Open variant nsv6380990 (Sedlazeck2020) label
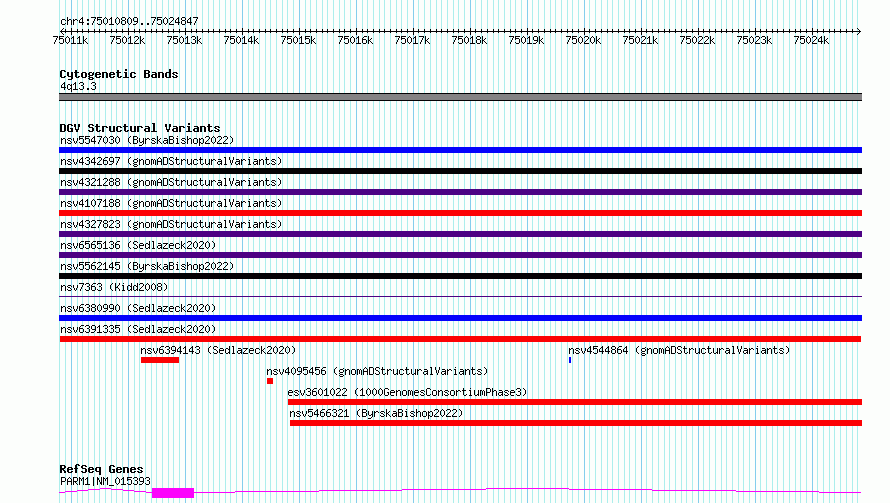 point(138,308)
